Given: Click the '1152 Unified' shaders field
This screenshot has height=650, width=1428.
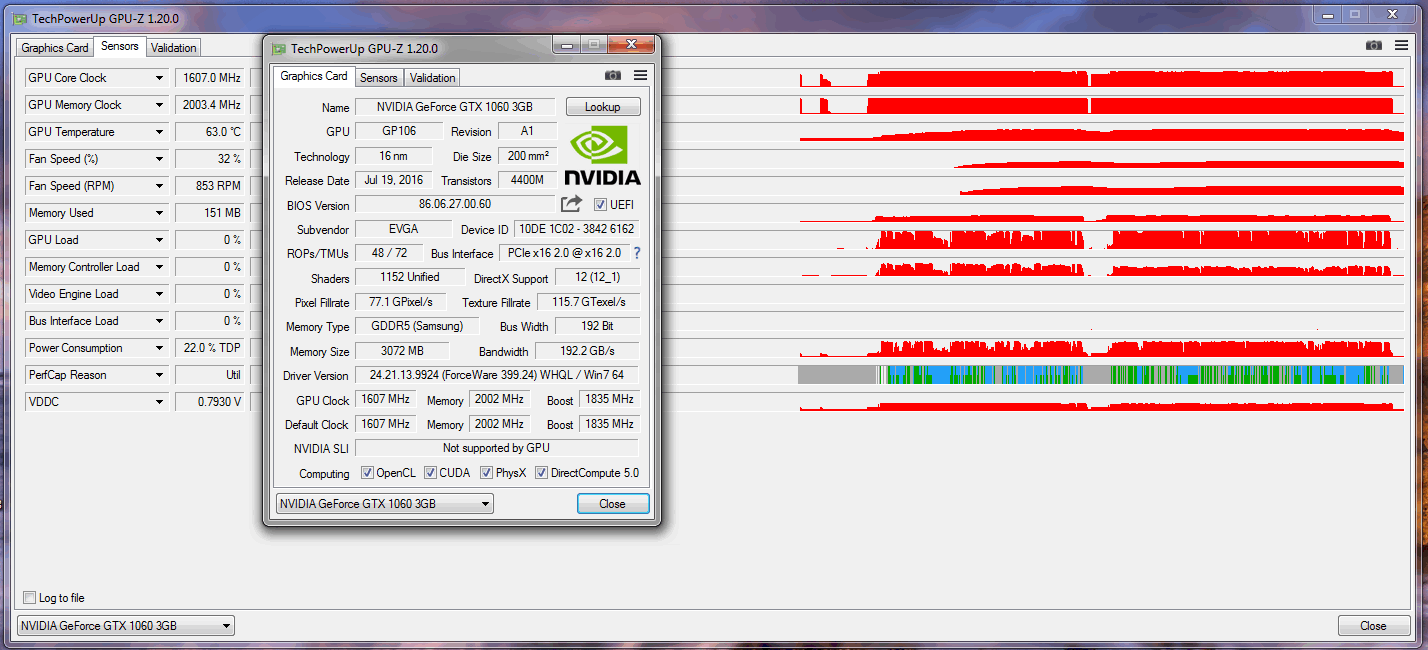Looking at the screenshot, I should click(410, 277).
